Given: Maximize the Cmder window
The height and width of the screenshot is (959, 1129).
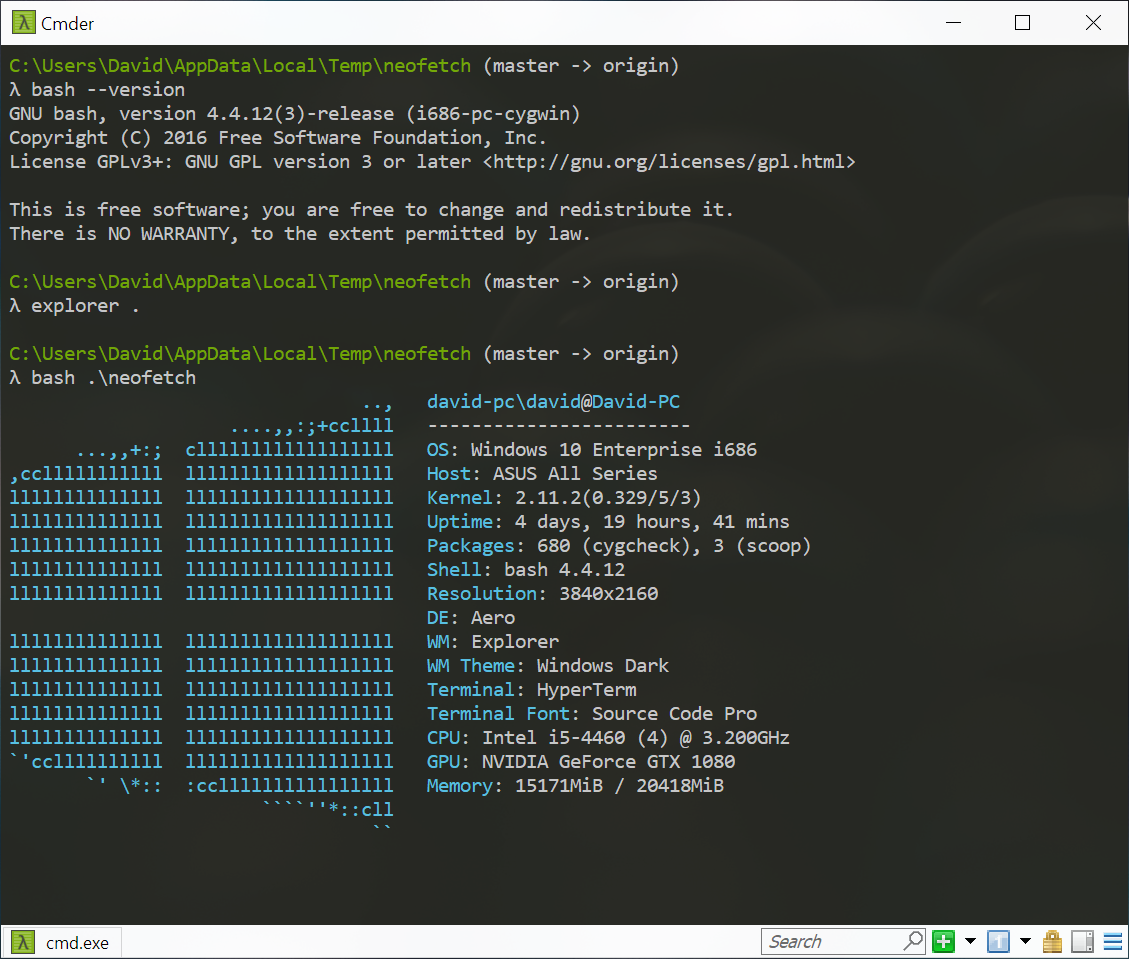Looking at the screenshot, I should [x=1021, y=22].
